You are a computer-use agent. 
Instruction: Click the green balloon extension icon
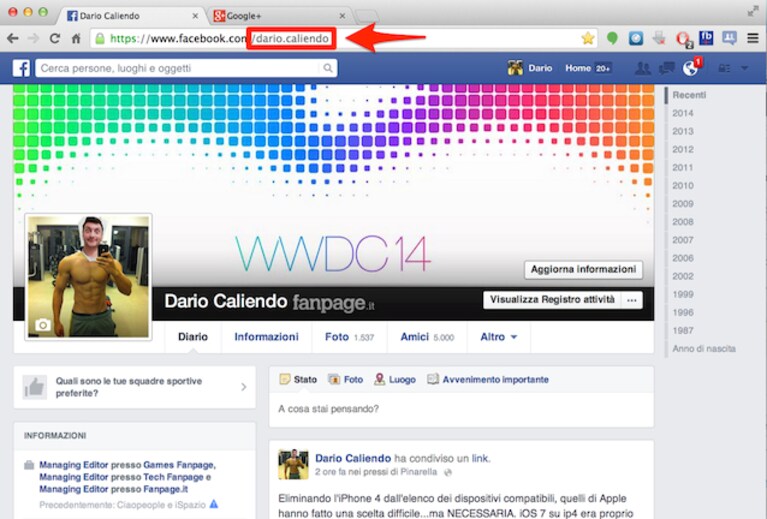(x=612, y=38)
